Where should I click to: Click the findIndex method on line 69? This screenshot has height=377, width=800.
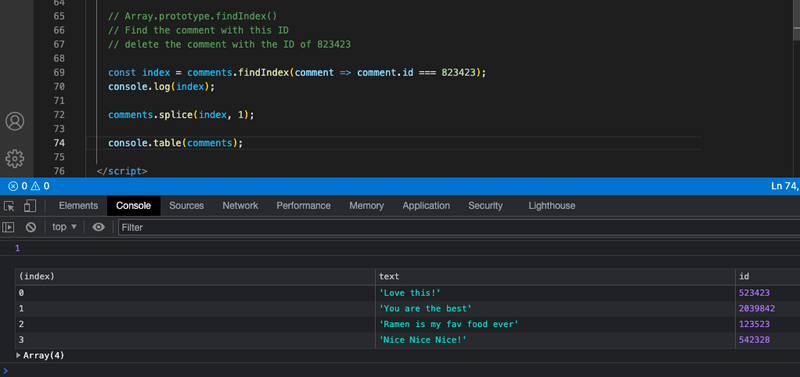click(264, 72)
